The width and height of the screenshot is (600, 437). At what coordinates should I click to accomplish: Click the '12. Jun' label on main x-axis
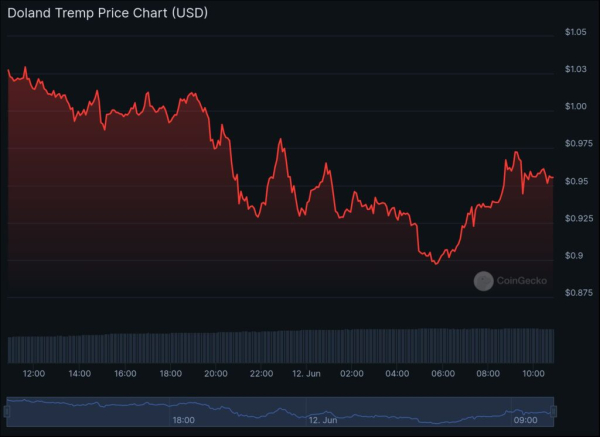click(306, 373)
